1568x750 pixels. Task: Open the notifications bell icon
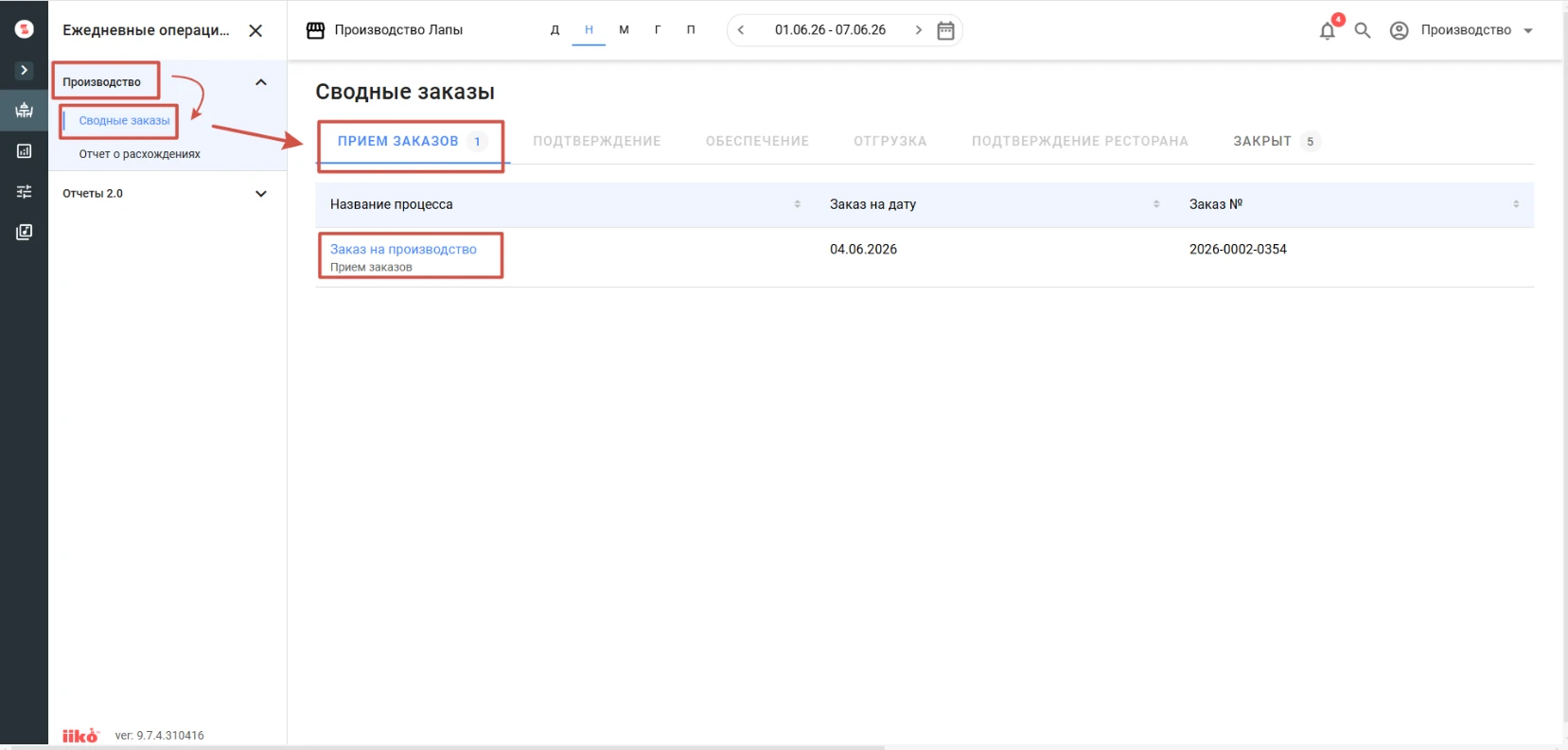coord(1328,30)
